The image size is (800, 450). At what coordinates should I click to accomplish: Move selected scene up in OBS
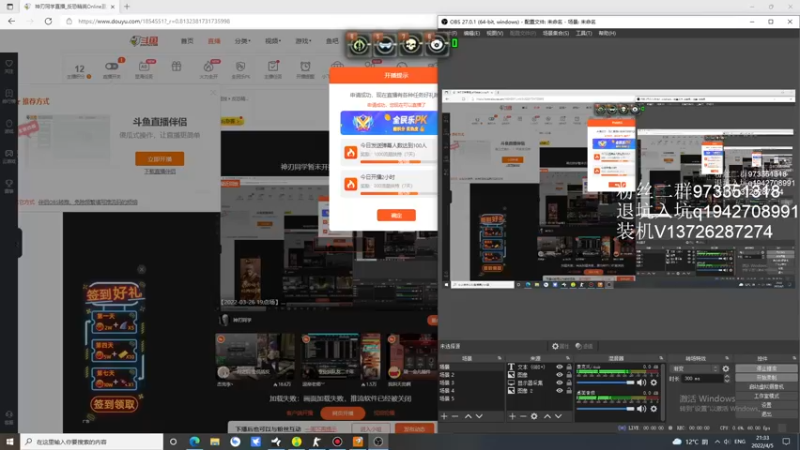468,416
